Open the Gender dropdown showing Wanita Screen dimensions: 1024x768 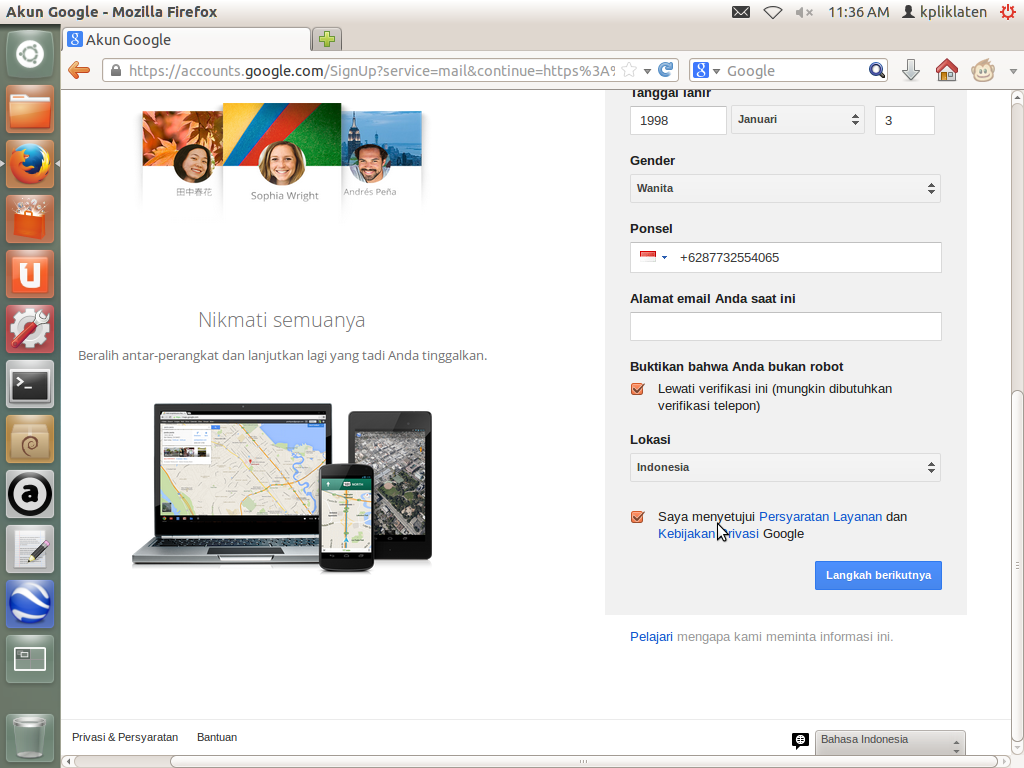pyautogui.click(x=785, y=188)
